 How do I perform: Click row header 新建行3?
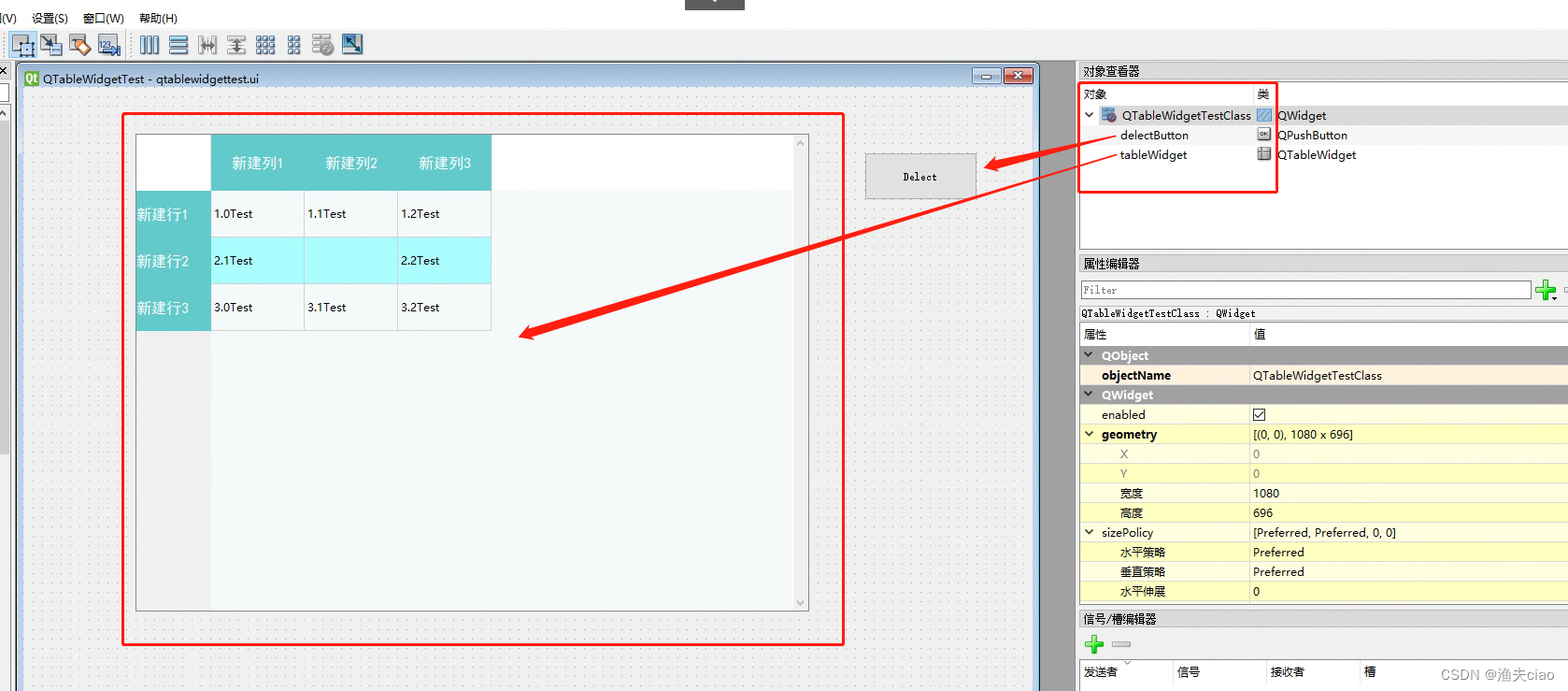point(174,308)
